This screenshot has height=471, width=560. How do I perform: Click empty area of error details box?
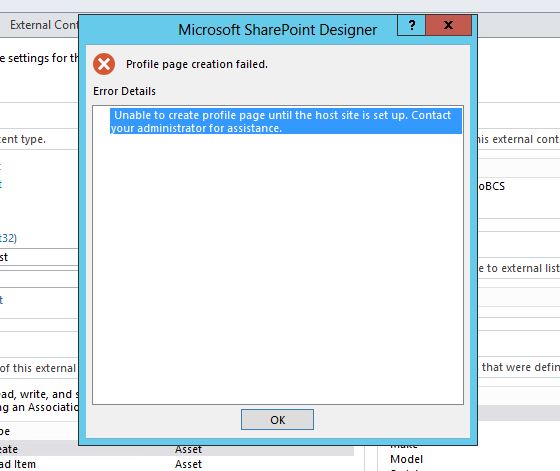pos(278,268)
